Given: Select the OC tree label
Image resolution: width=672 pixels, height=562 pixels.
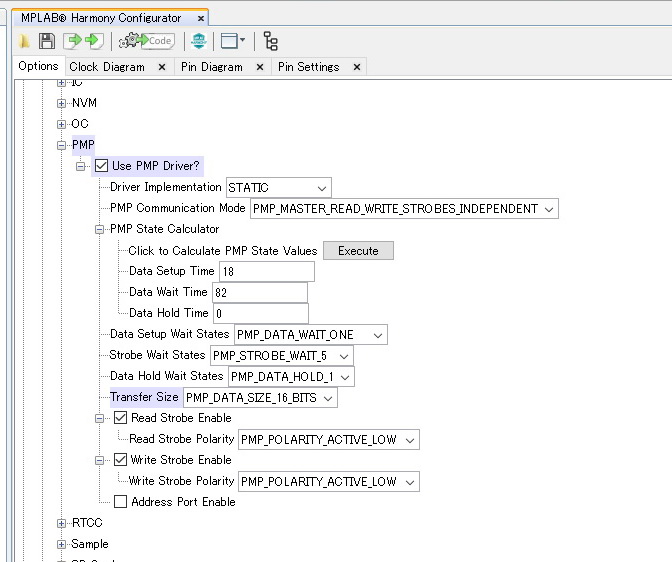Looking at the screenshot, I should point(80,124).
